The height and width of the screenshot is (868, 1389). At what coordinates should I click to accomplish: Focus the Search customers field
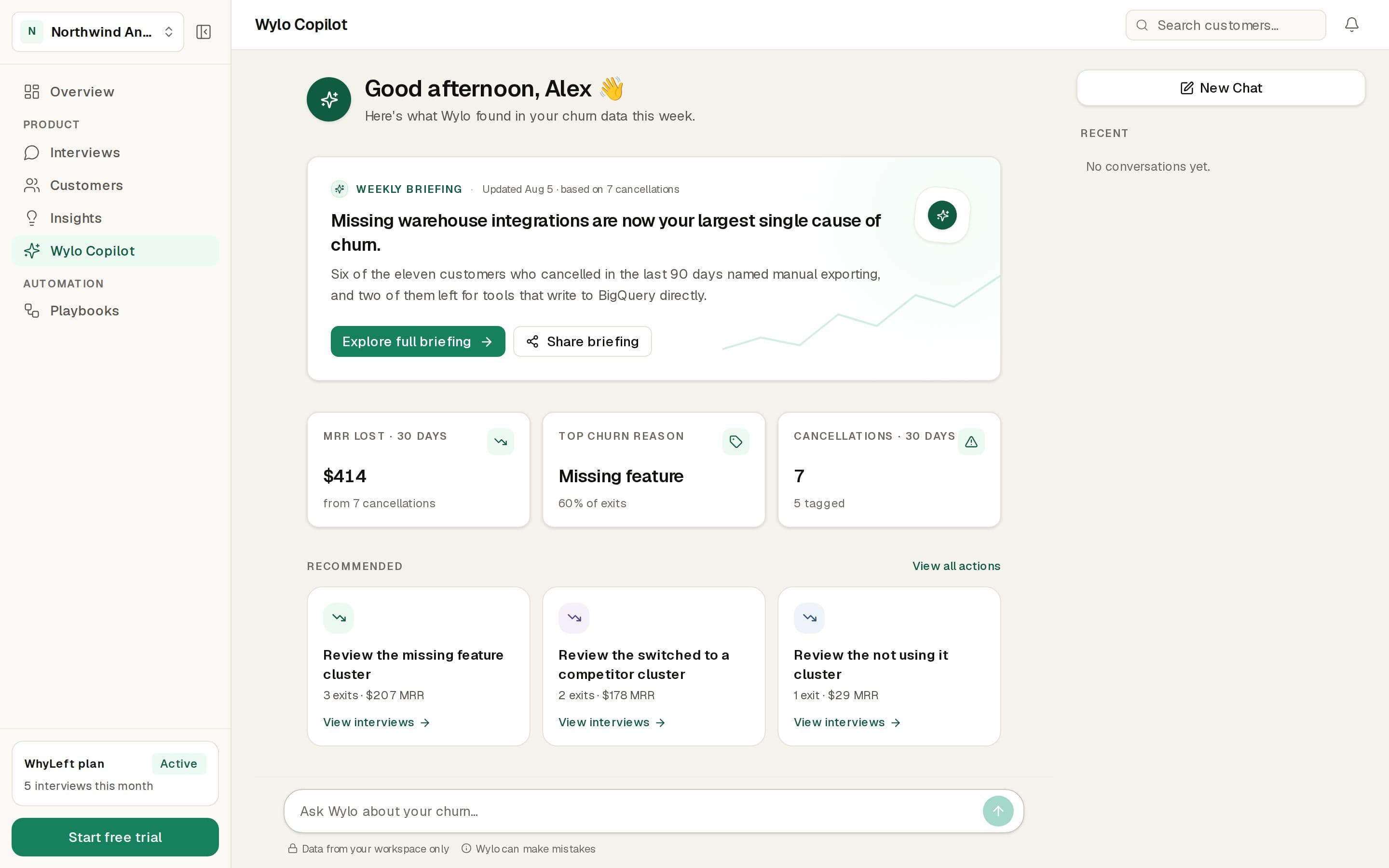pyautogui.click(x=1226, y=25)
